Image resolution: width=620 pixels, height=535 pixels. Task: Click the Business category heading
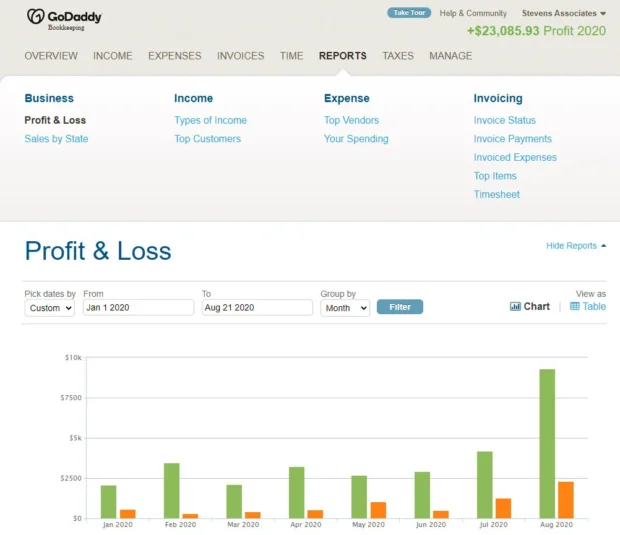point(49,98)
